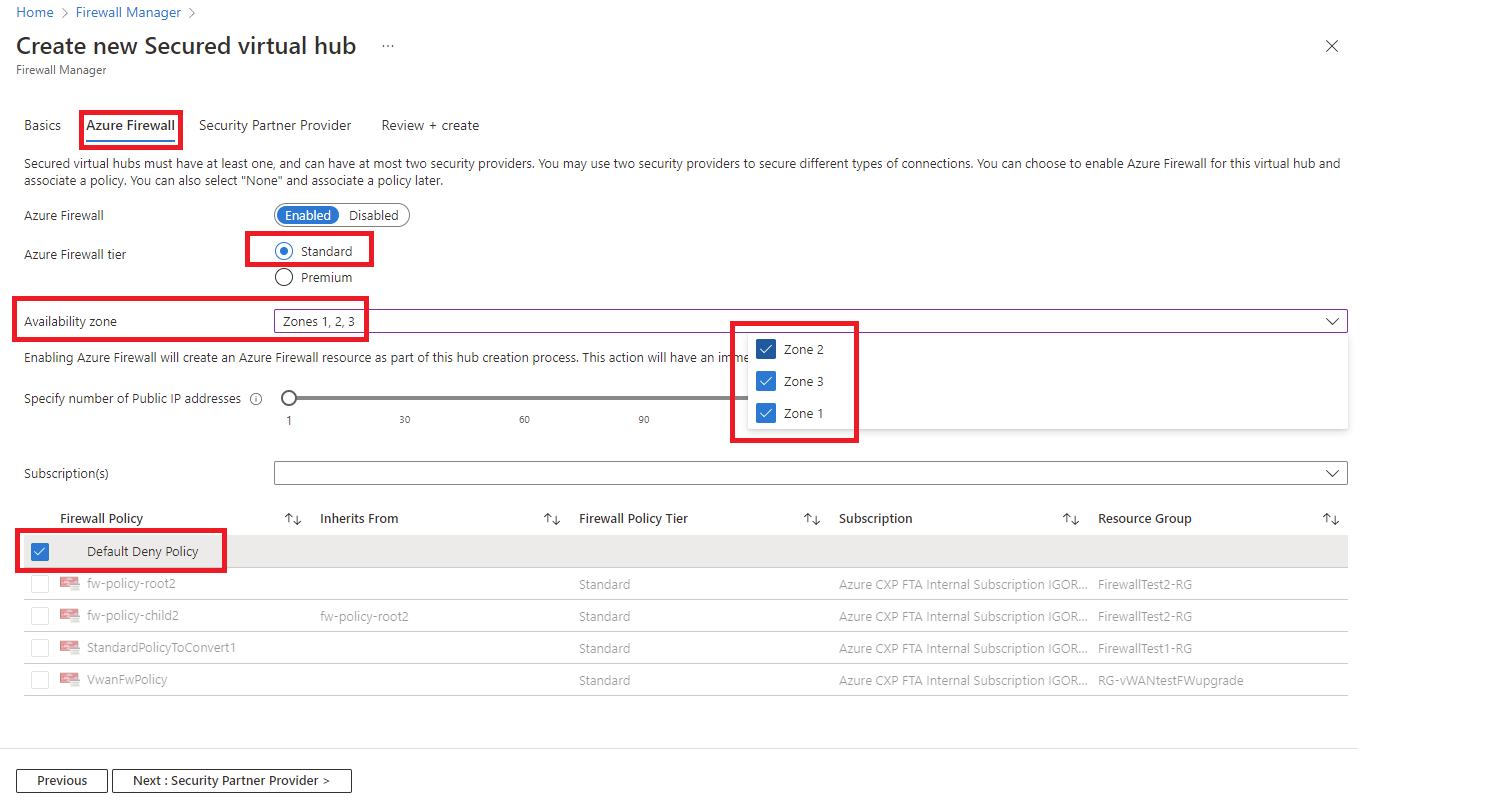Tick the fw-policy-root2 checkbox
Image resolution: width=1510 pixels, height=802 pixels.
click(40, 584)
